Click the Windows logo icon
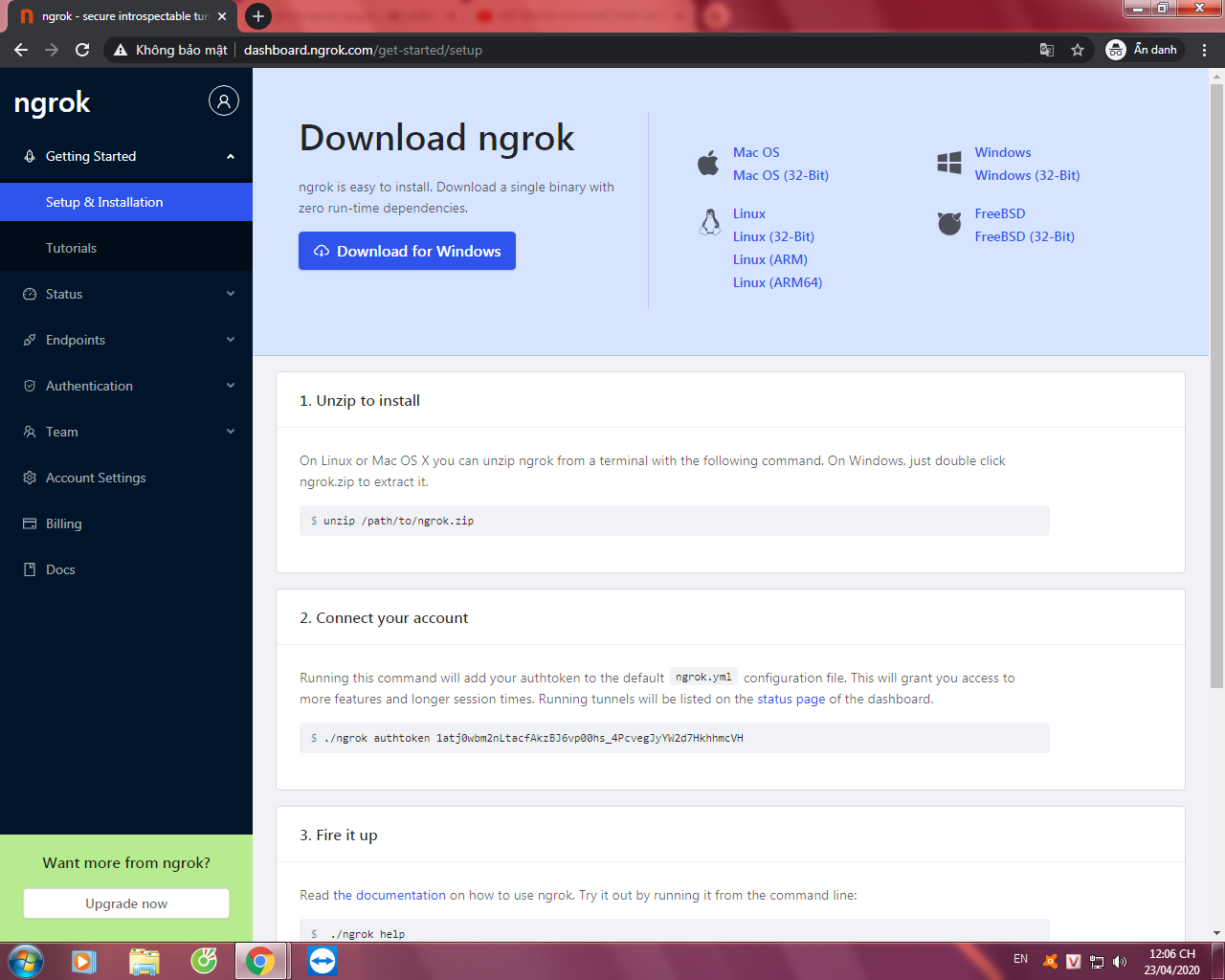1225x980 pixels. pos(949,163)
